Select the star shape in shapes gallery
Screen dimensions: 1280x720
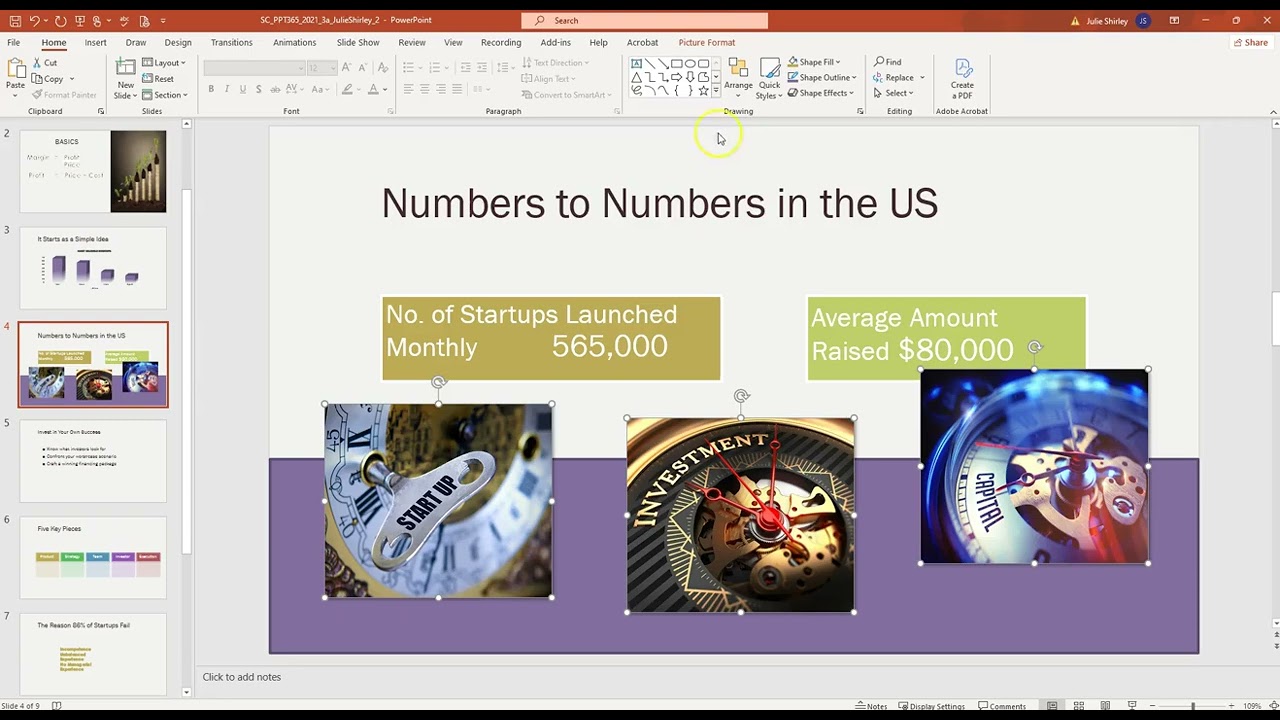tap(704, 91)
